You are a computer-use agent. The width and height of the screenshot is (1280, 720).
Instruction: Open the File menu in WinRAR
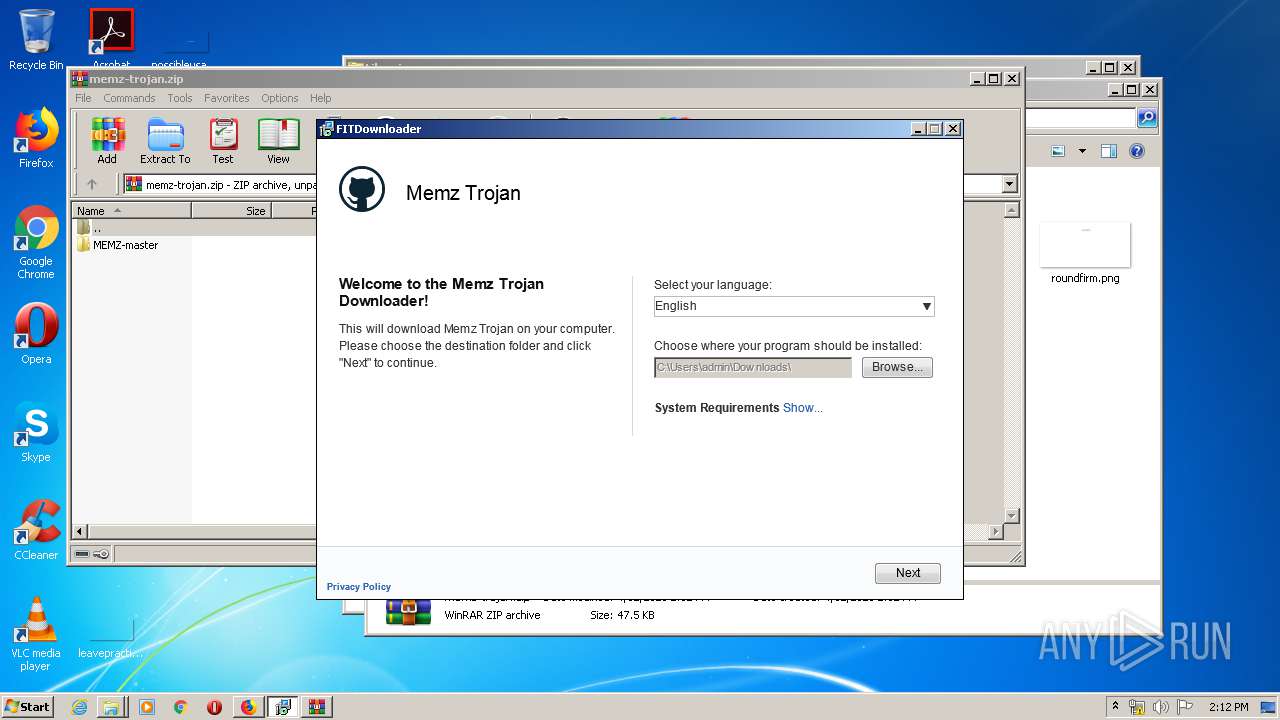pos(83,98)
